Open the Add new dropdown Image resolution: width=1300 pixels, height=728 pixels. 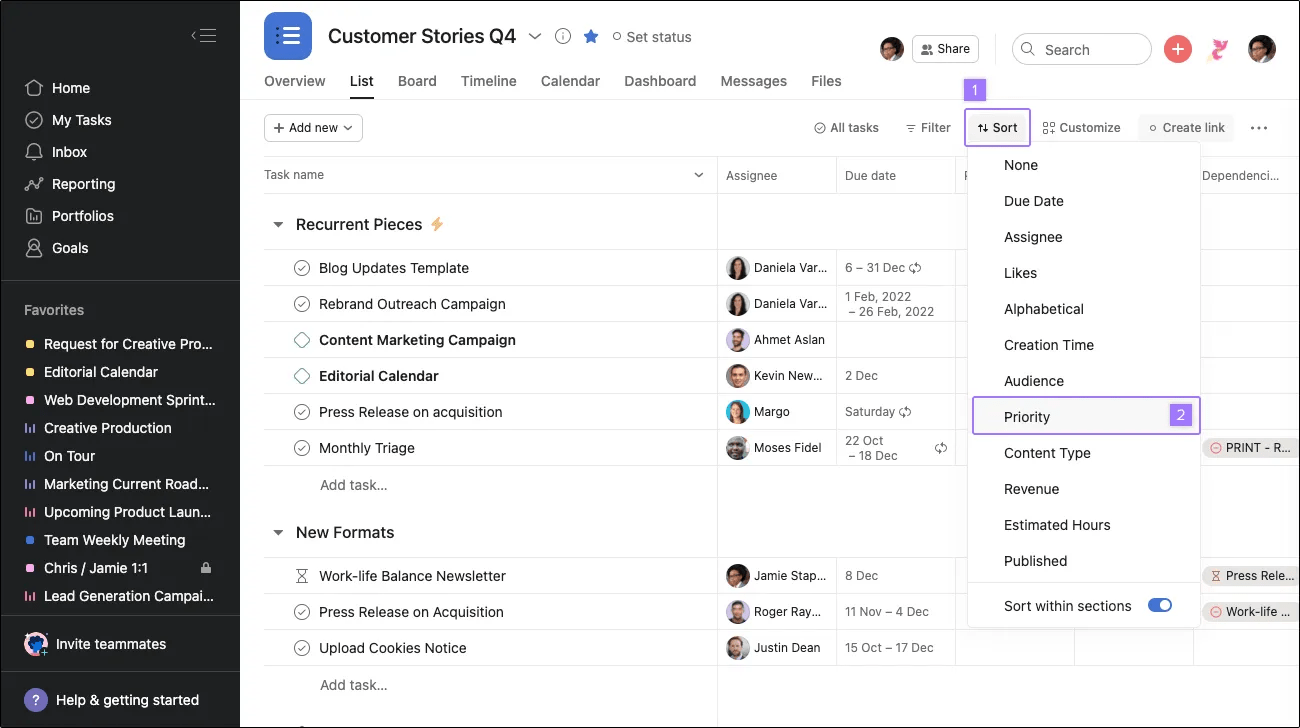pyautogui.click(x=313, y=127)
